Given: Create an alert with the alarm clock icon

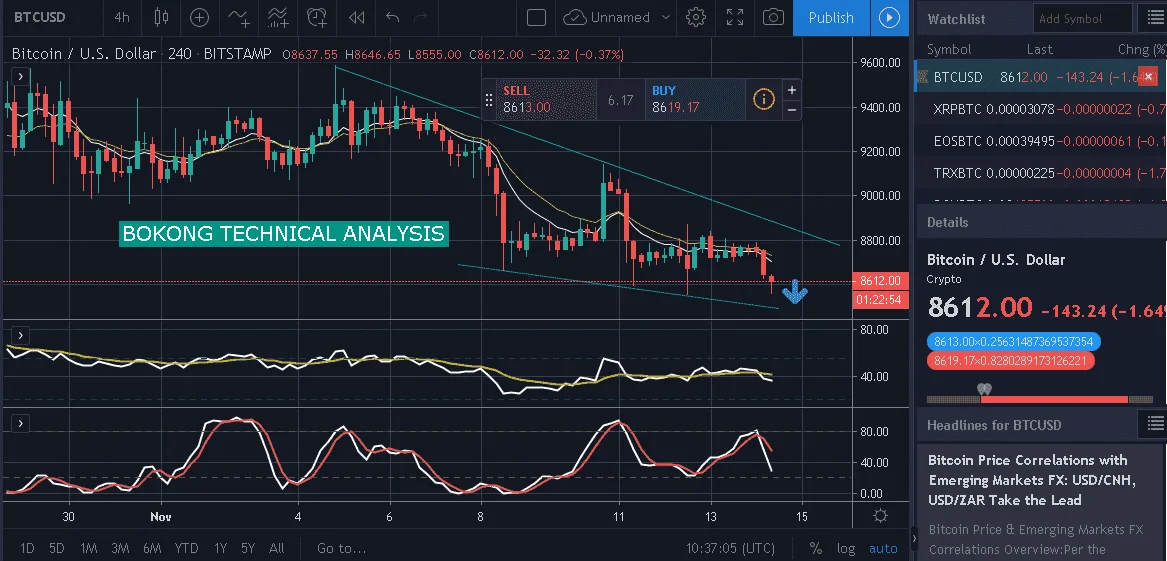Looking at the screenshot, I should click(317, 17).
